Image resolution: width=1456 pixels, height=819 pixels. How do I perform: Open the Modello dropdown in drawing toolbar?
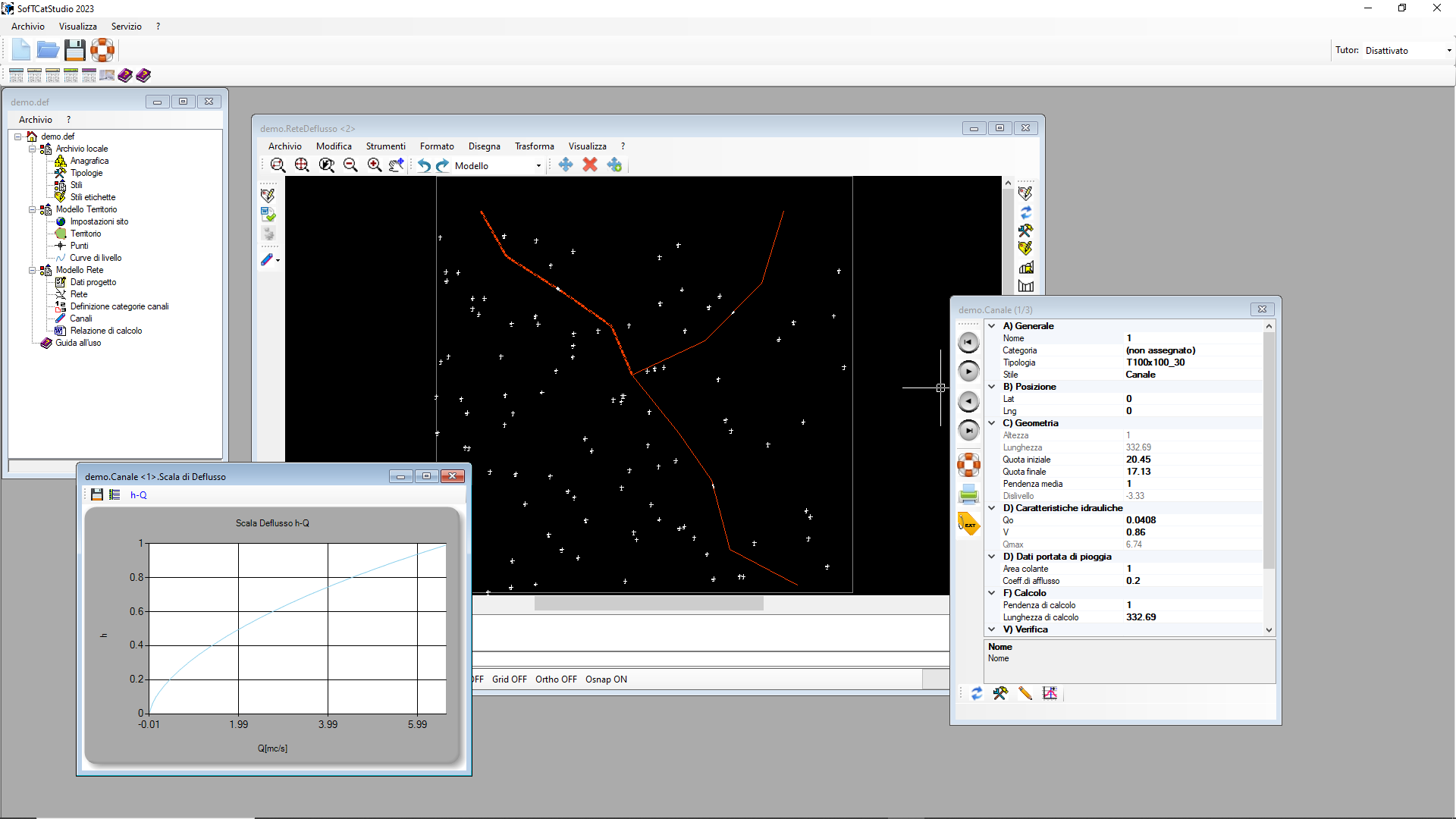(498, 165)
